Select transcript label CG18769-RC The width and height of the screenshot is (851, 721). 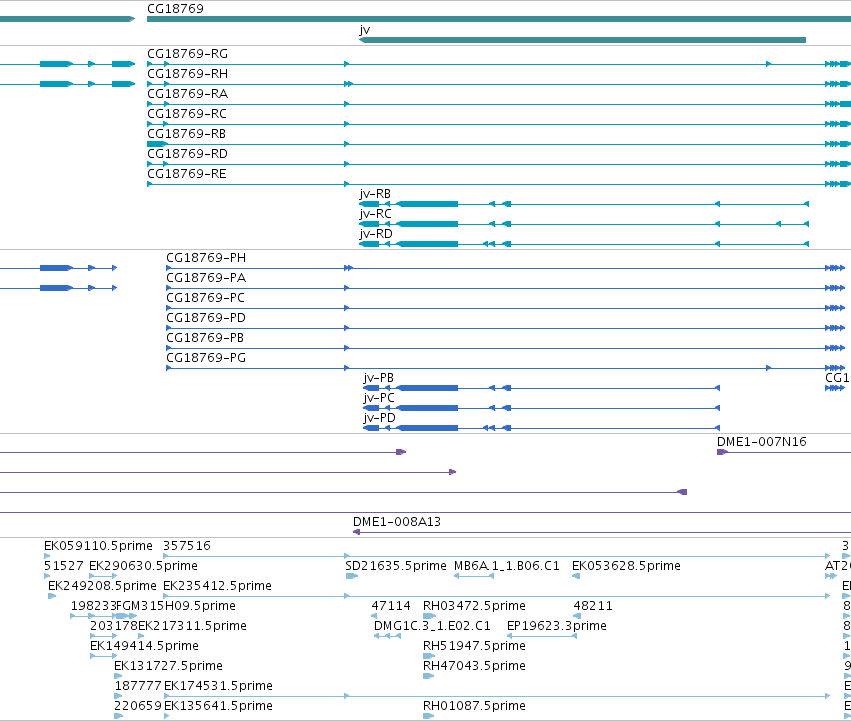tap(187, 114)
